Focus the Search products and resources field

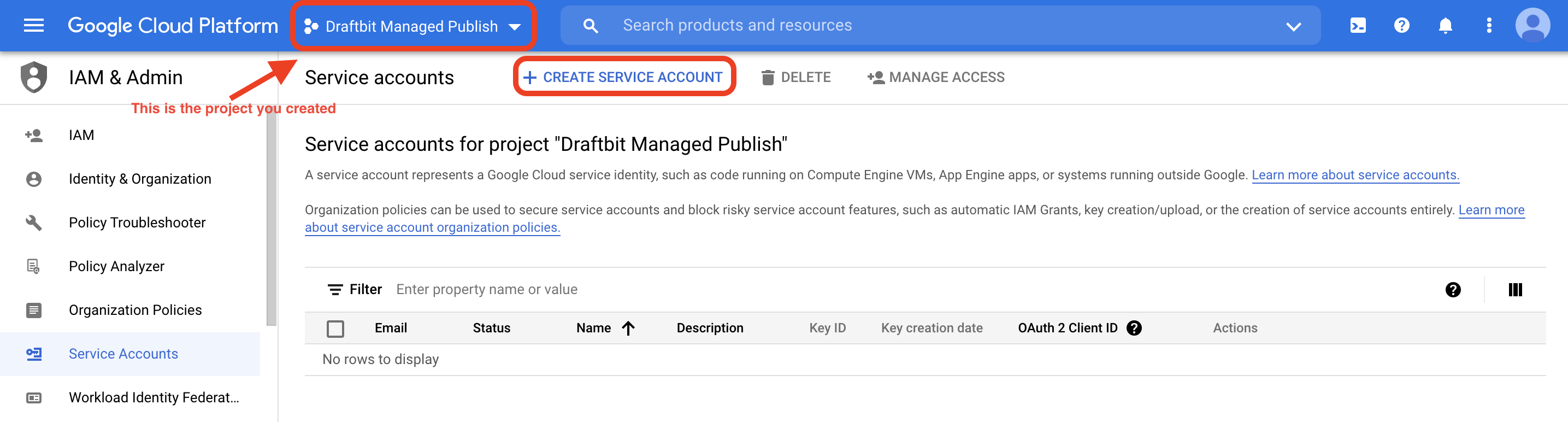tap(940, 26)
